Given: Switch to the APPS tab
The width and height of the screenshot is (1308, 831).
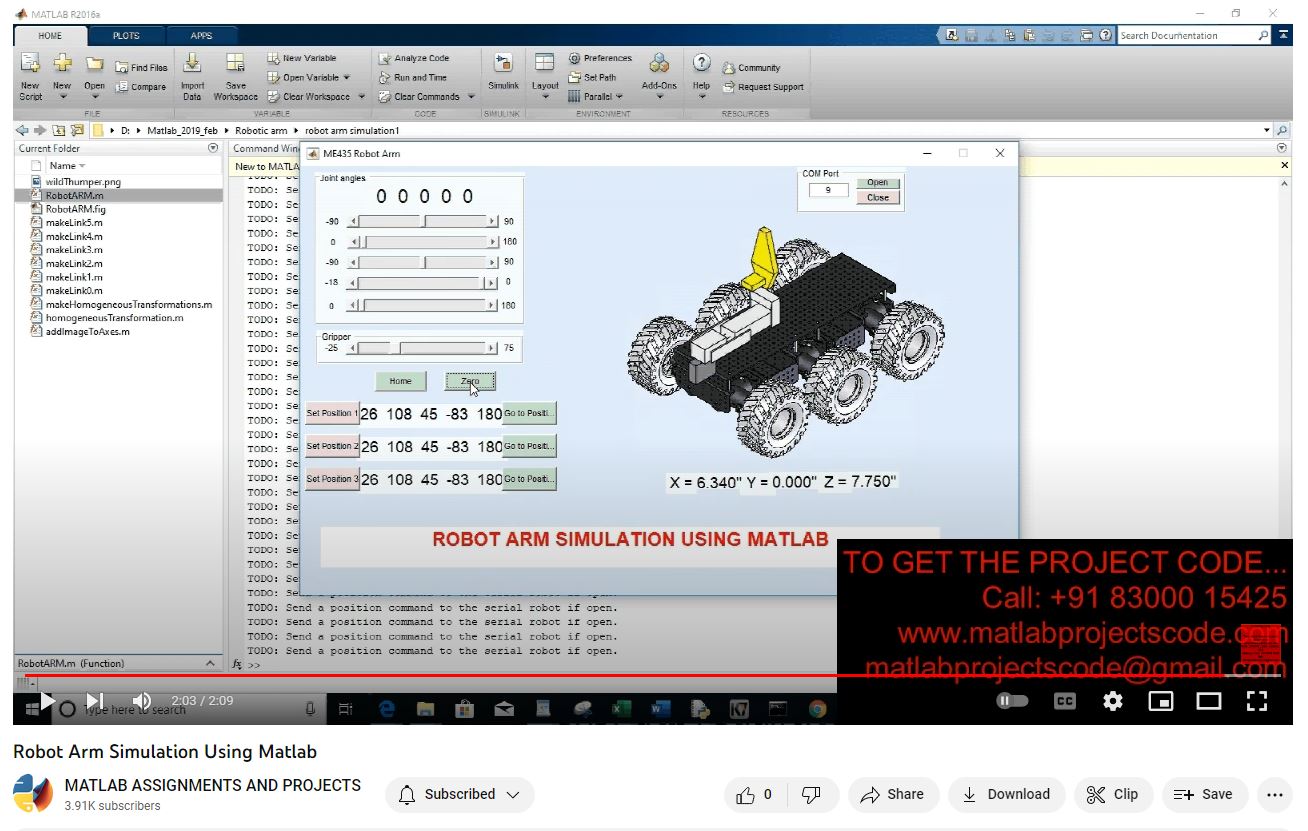Looking at the screenshot, I should (201, 36).
